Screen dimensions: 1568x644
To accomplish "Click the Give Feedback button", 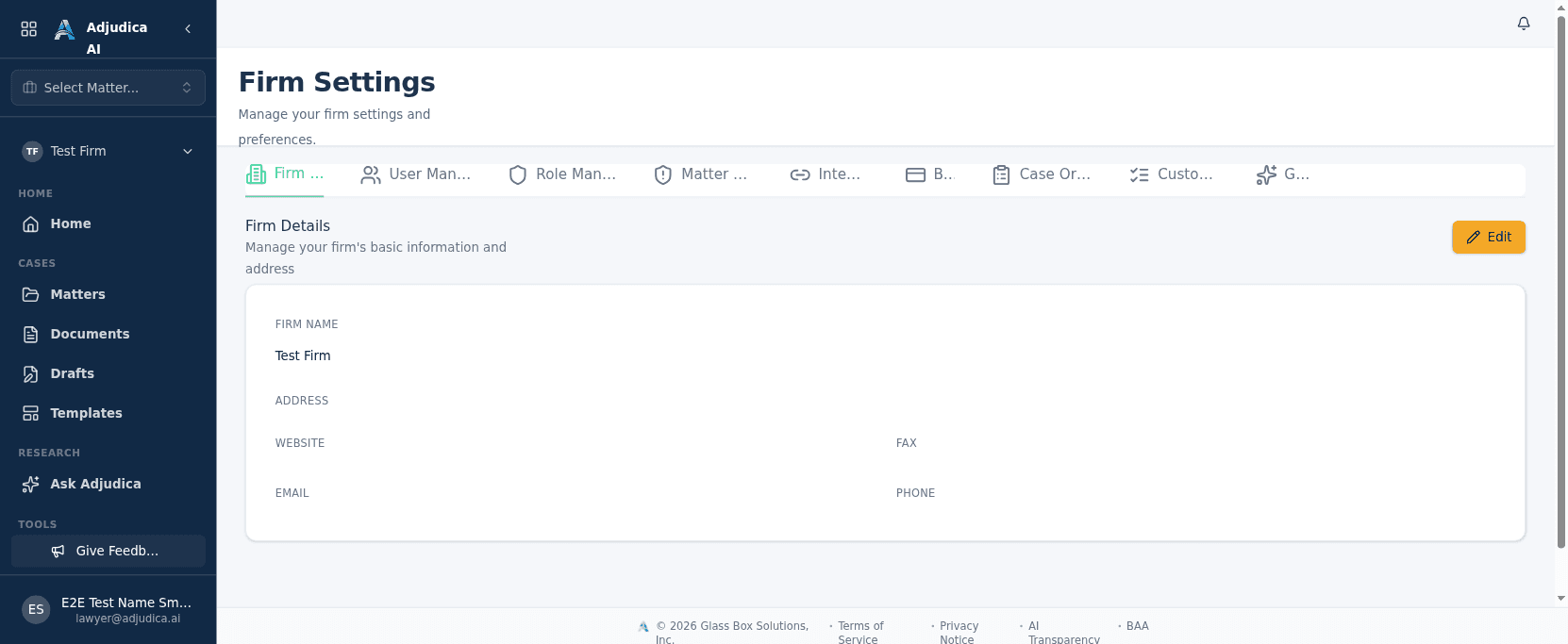I will 108,551.
